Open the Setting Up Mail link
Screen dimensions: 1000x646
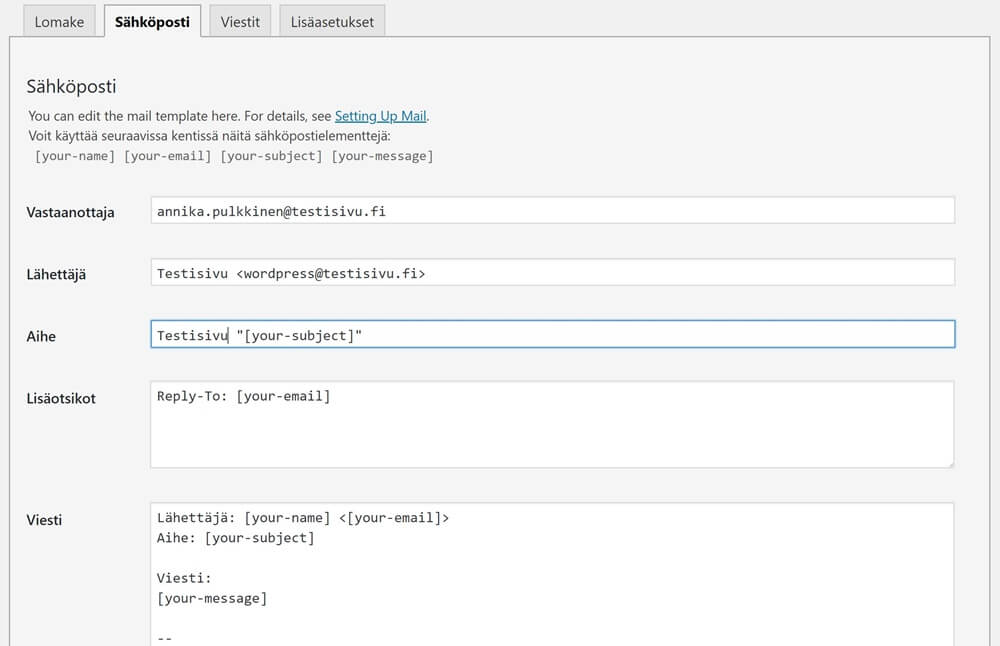[381, 116]
